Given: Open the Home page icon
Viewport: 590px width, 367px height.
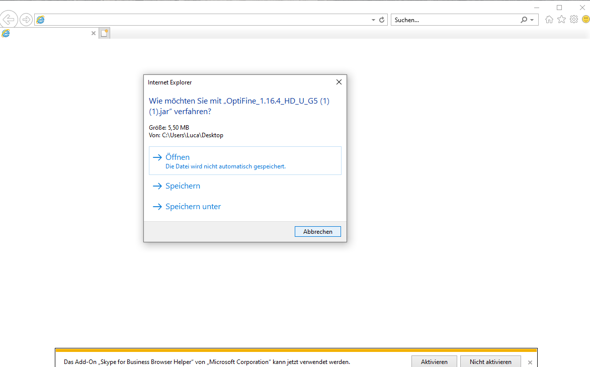Looking at the screenshot, I should [549, 19].
